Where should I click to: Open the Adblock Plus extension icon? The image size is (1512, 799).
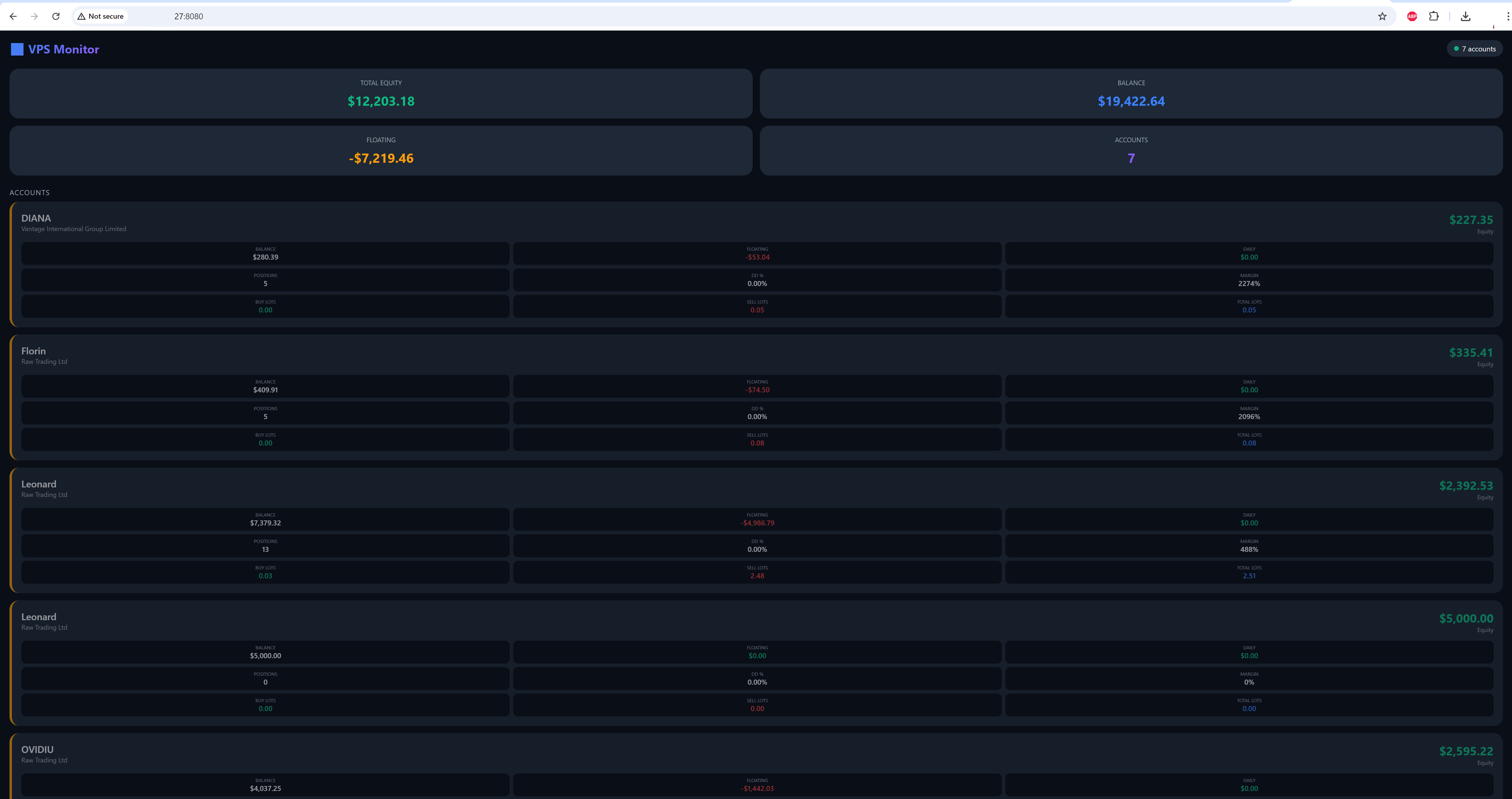[x=1412, y=16]
